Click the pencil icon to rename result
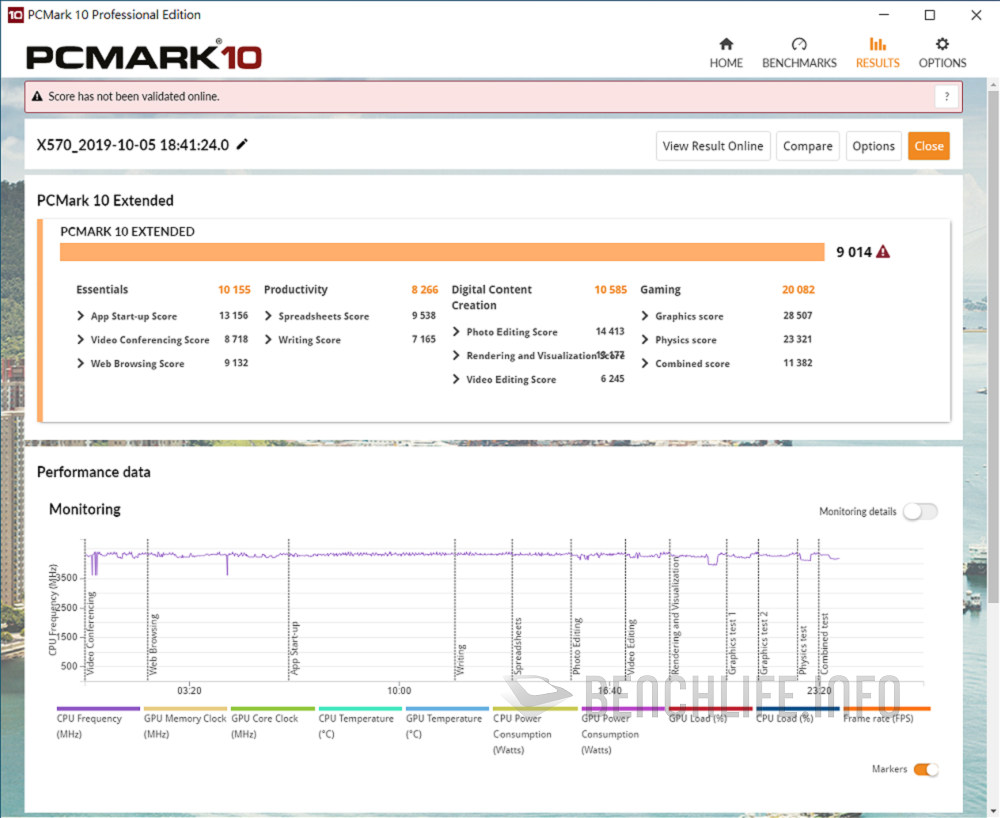 pos(242,145)
